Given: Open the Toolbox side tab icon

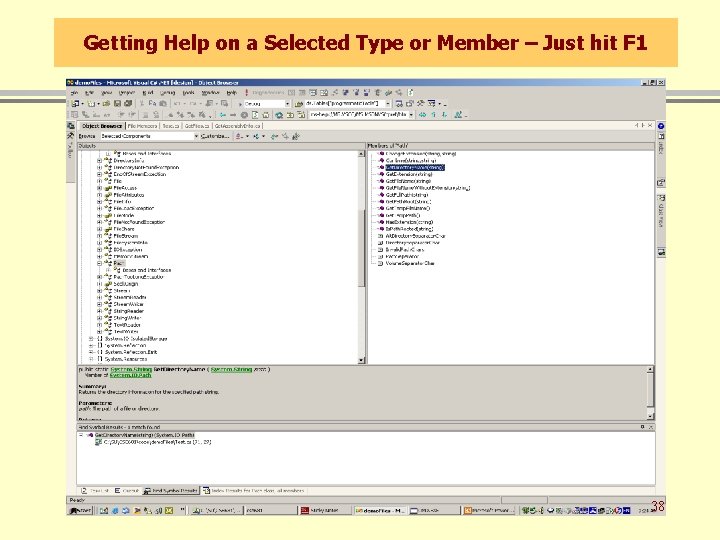Looking at the screenshot, I should [x=71, y=136].
